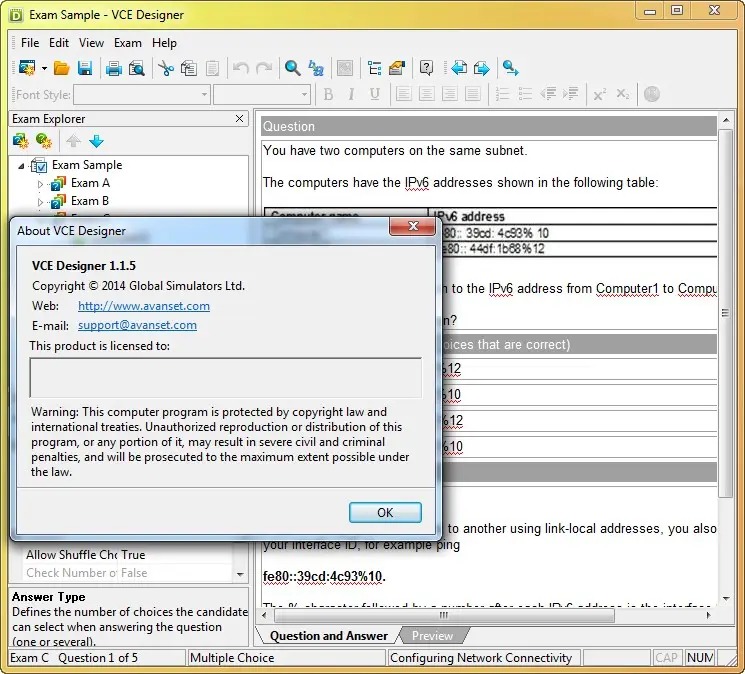Click the New exam toolbar icon
Screen dimensions: 745x674
27,68
